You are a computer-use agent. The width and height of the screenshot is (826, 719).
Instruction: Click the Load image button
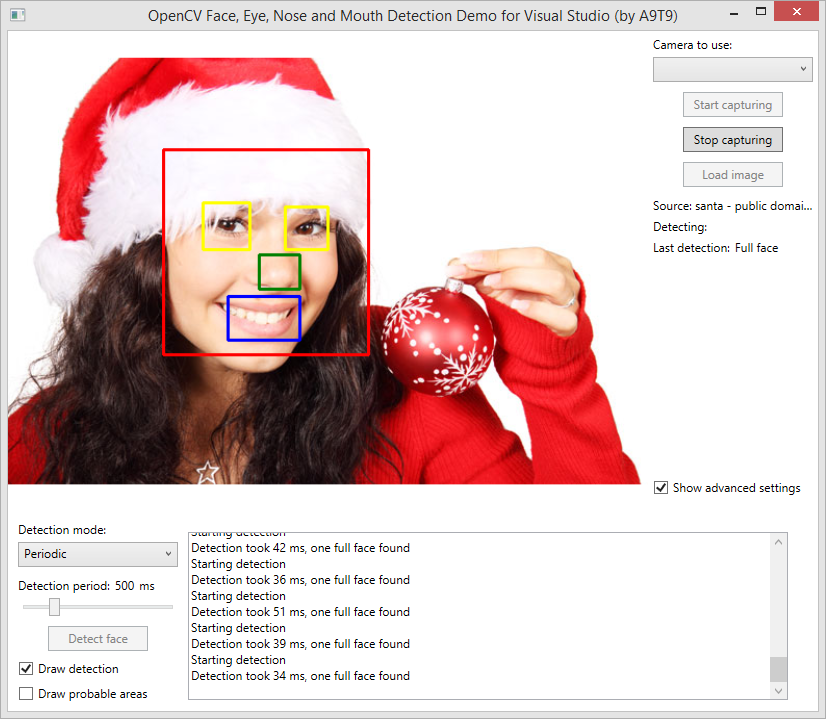pyautogui.click(x=732, y=175)
